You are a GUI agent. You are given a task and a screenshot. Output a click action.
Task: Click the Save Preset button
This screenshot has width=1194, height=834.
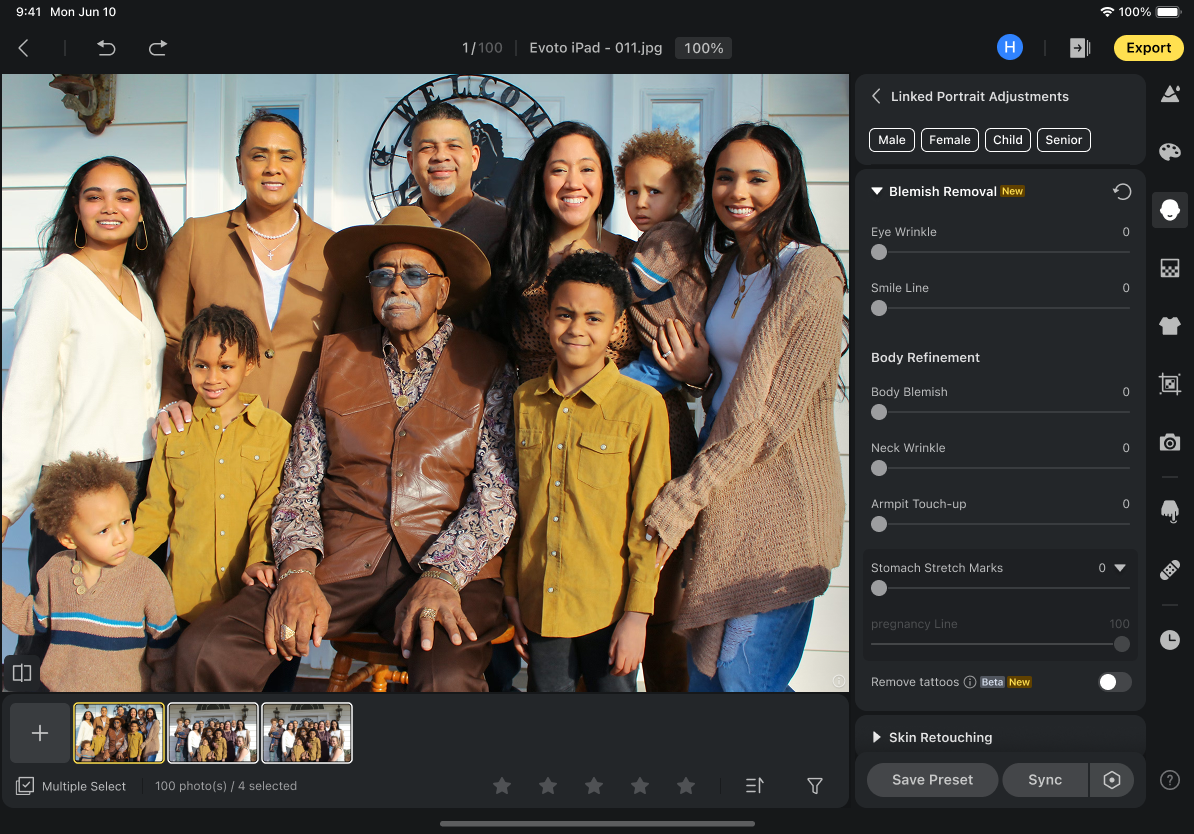point(932,780)
